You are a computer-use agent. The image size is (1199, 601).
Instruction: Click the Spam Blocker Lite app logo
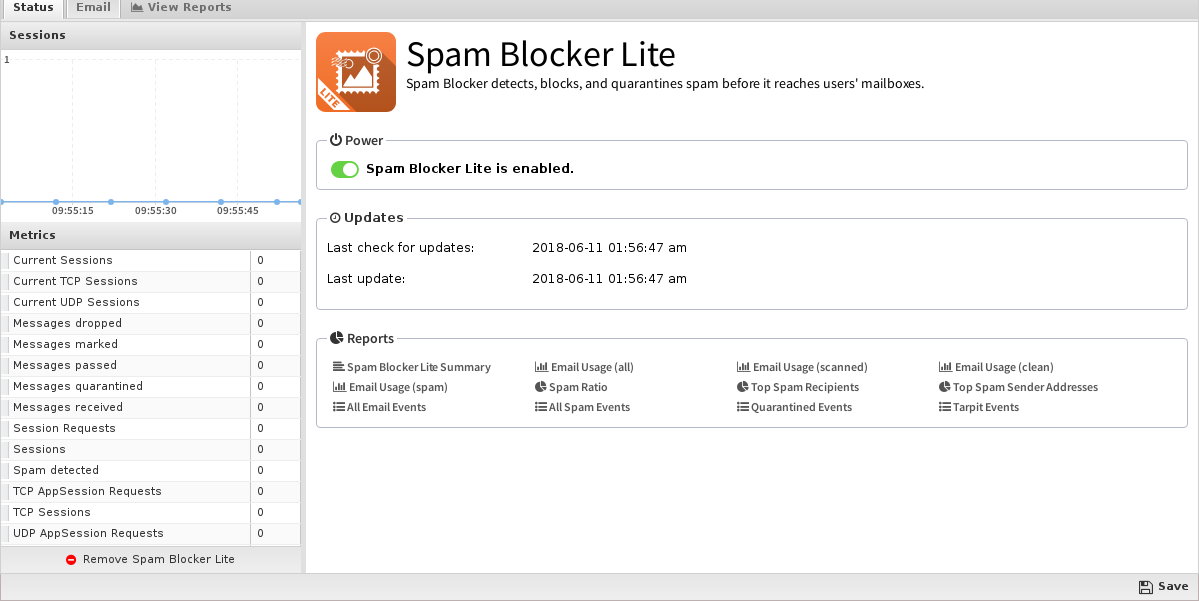click(x=356, y=72)
